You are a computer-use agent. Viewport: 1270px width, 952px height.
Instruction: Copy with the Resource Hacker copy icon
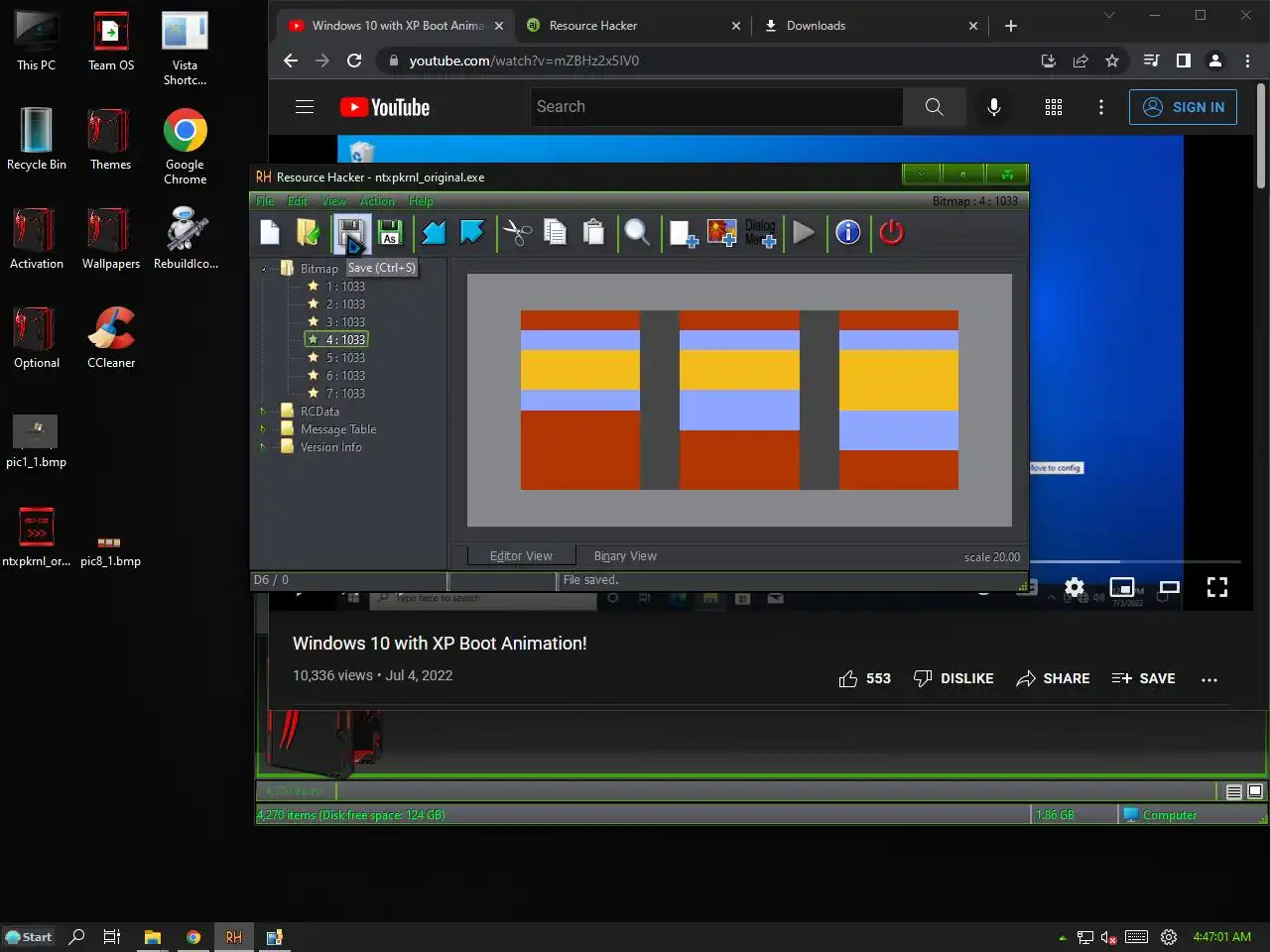[556, 233]
